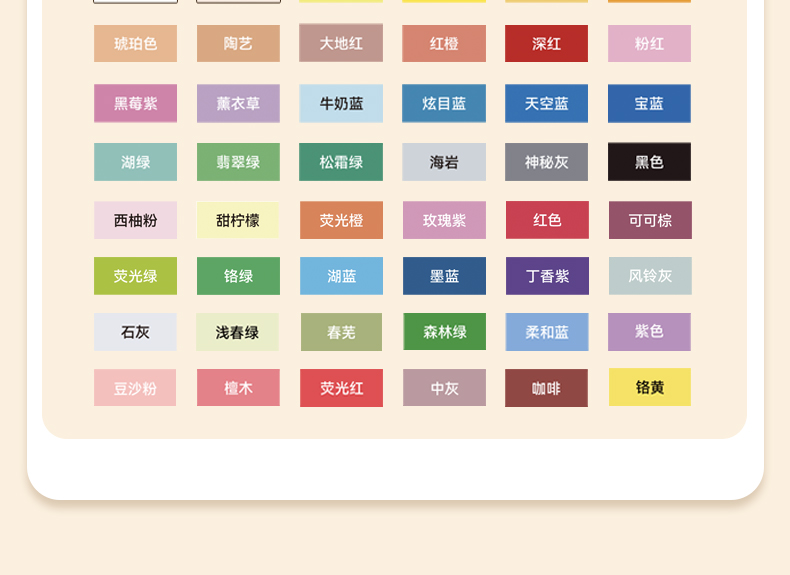Pick the 森林绿 forest green swatch

pos(444,332)
